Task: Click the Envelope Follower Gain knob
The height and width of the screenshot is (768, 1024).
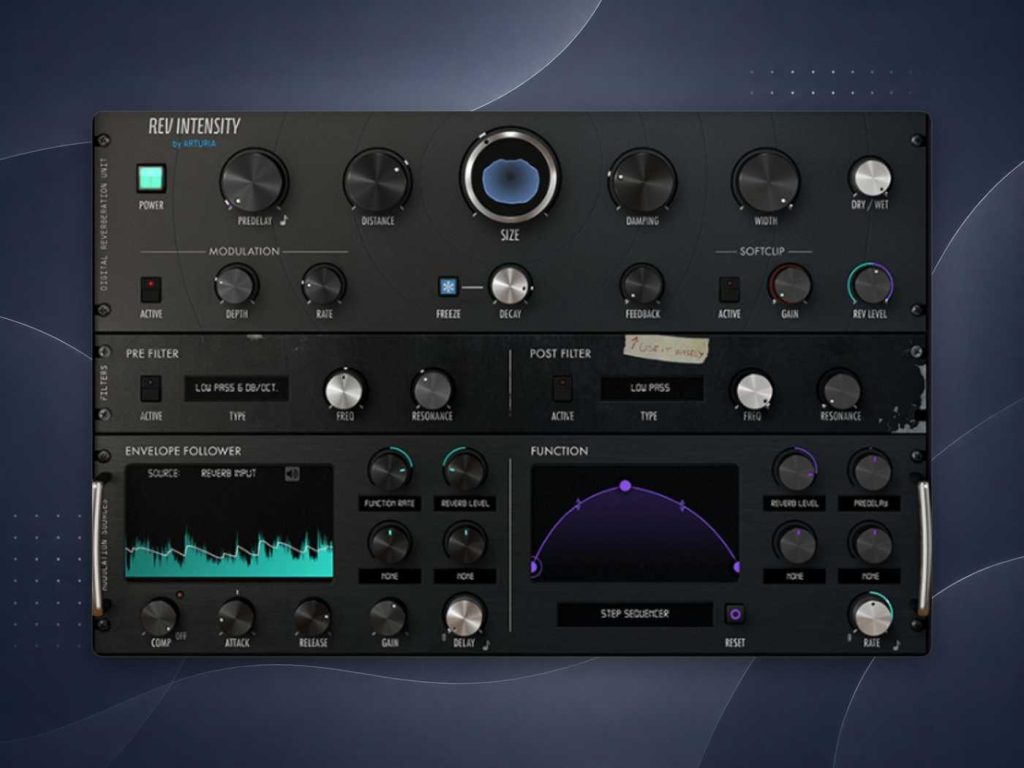Action: click(x=389, y=617)
